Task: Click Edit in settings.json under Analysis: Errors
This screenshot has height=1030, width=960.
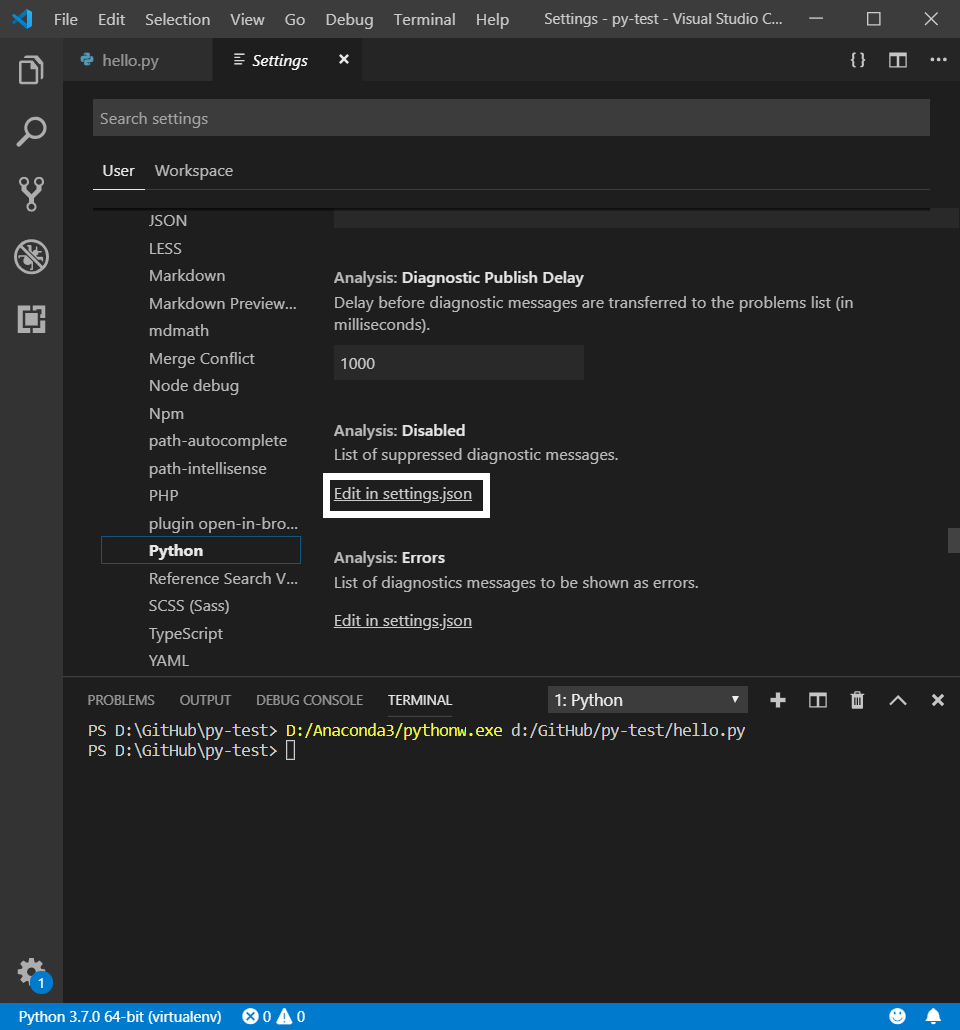Action: click(403, 621)
